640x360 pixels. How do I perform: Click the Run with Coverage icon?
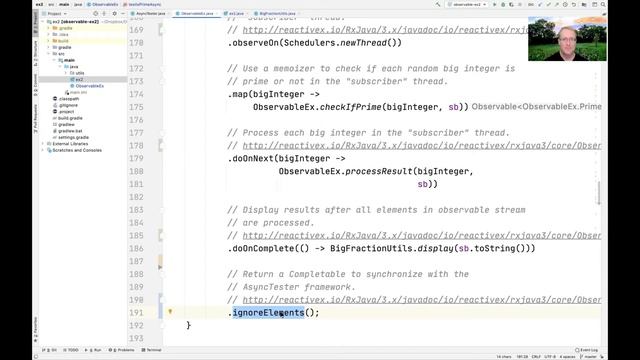point(511,4)
